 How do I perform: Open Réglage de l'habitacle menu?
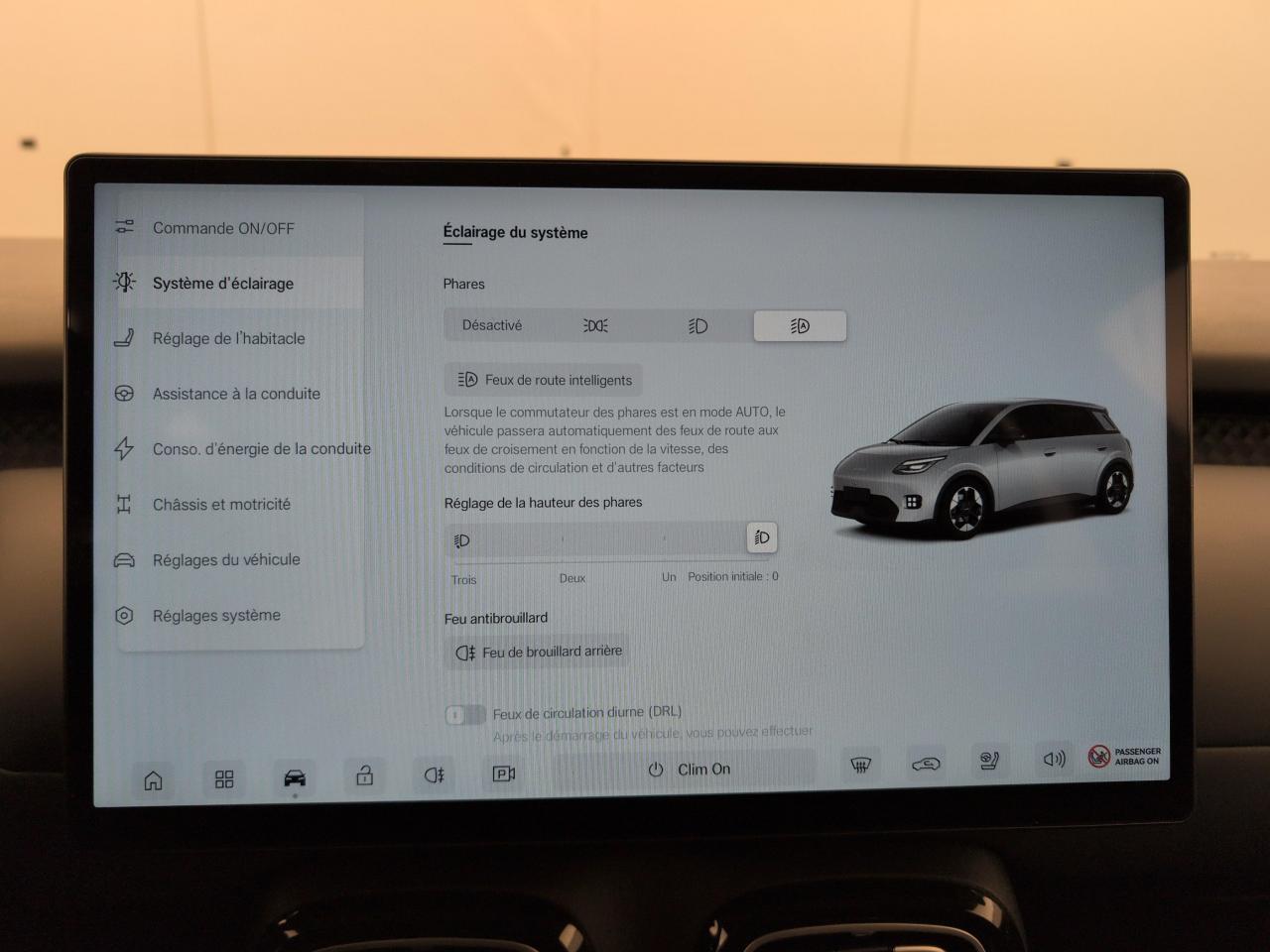tap(238, 338)
